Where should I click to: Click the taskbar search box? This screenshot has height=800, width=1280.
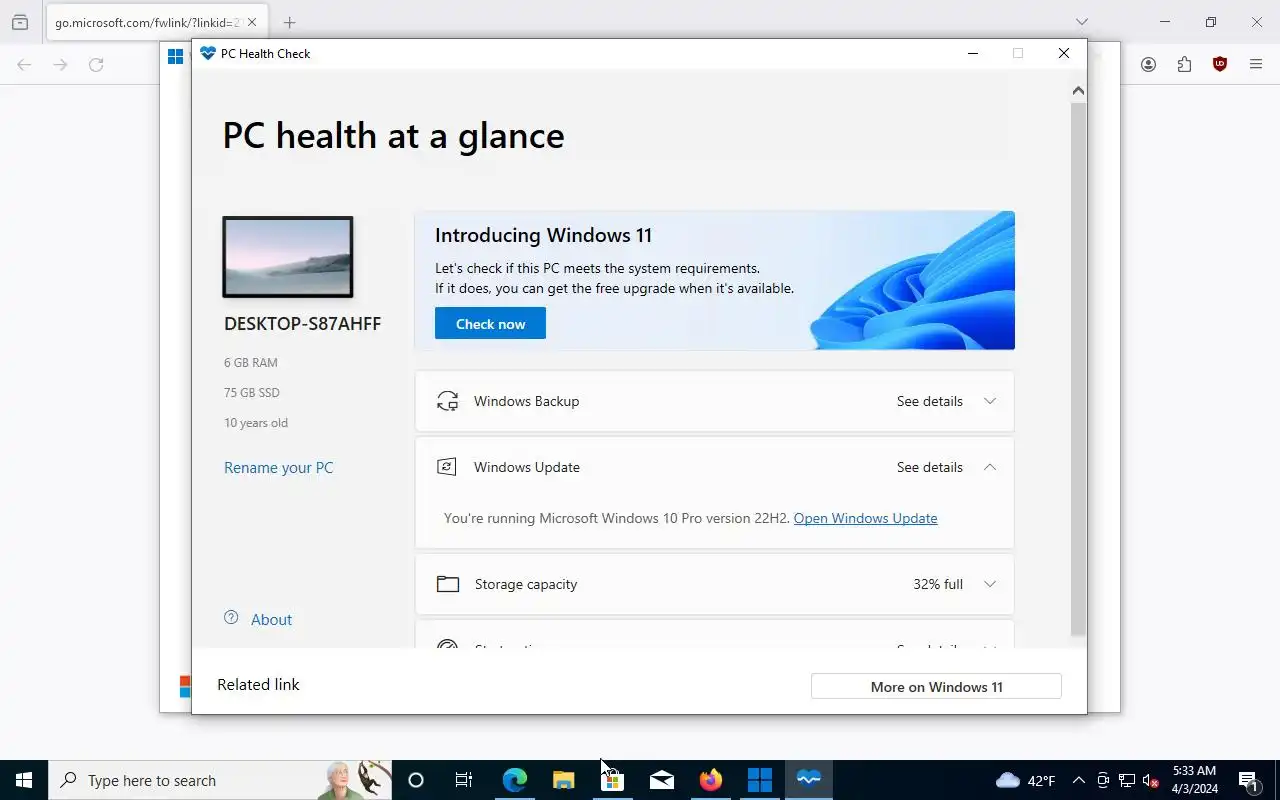pos(220,780)
